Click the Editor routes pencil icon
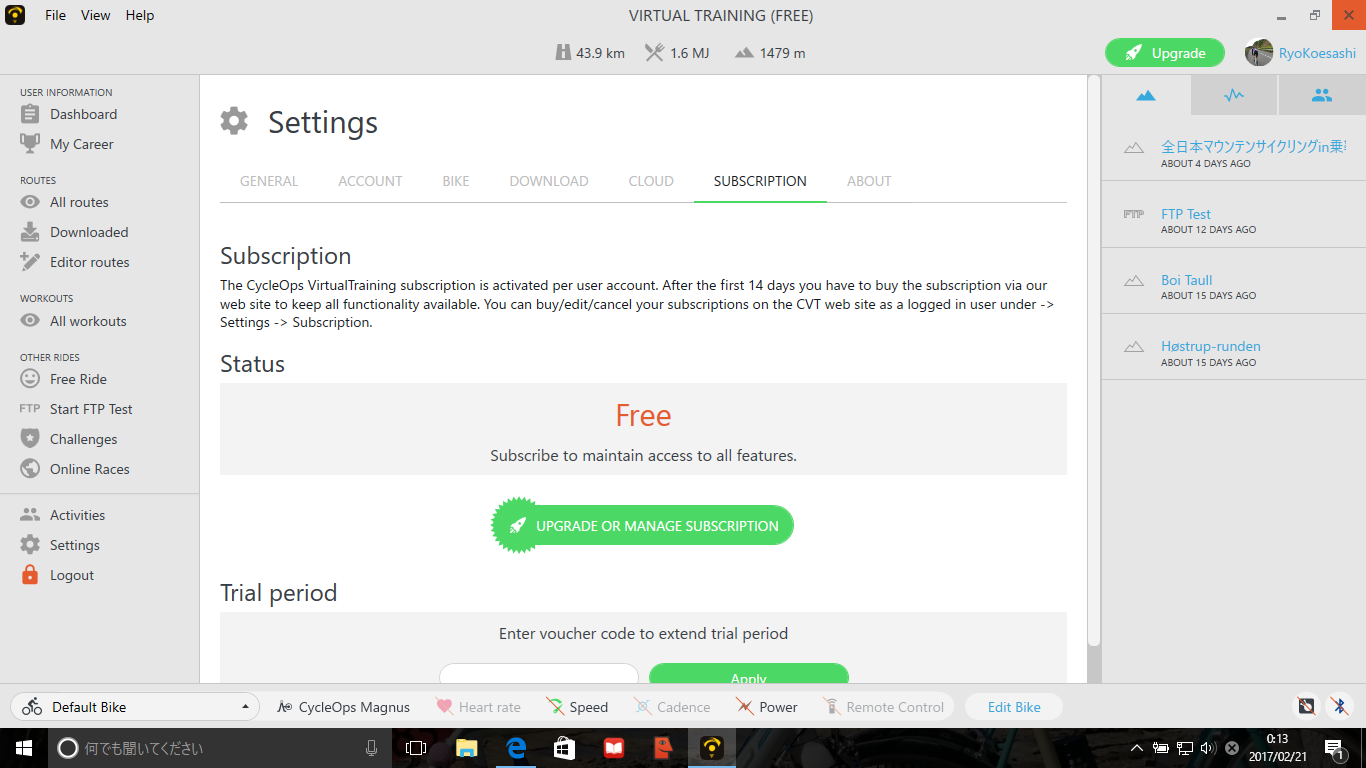1366x768 pixels. click(30, 262)
